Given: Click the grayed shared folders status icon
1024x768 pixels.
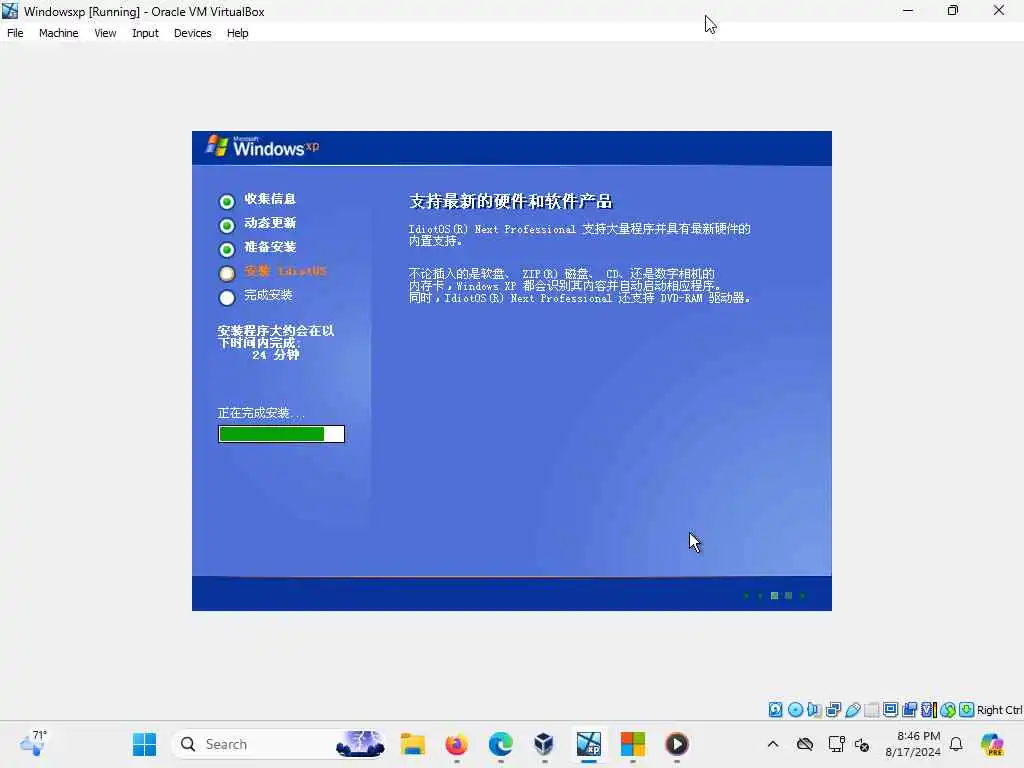Looking at the screenshot, I should point(871,709).
